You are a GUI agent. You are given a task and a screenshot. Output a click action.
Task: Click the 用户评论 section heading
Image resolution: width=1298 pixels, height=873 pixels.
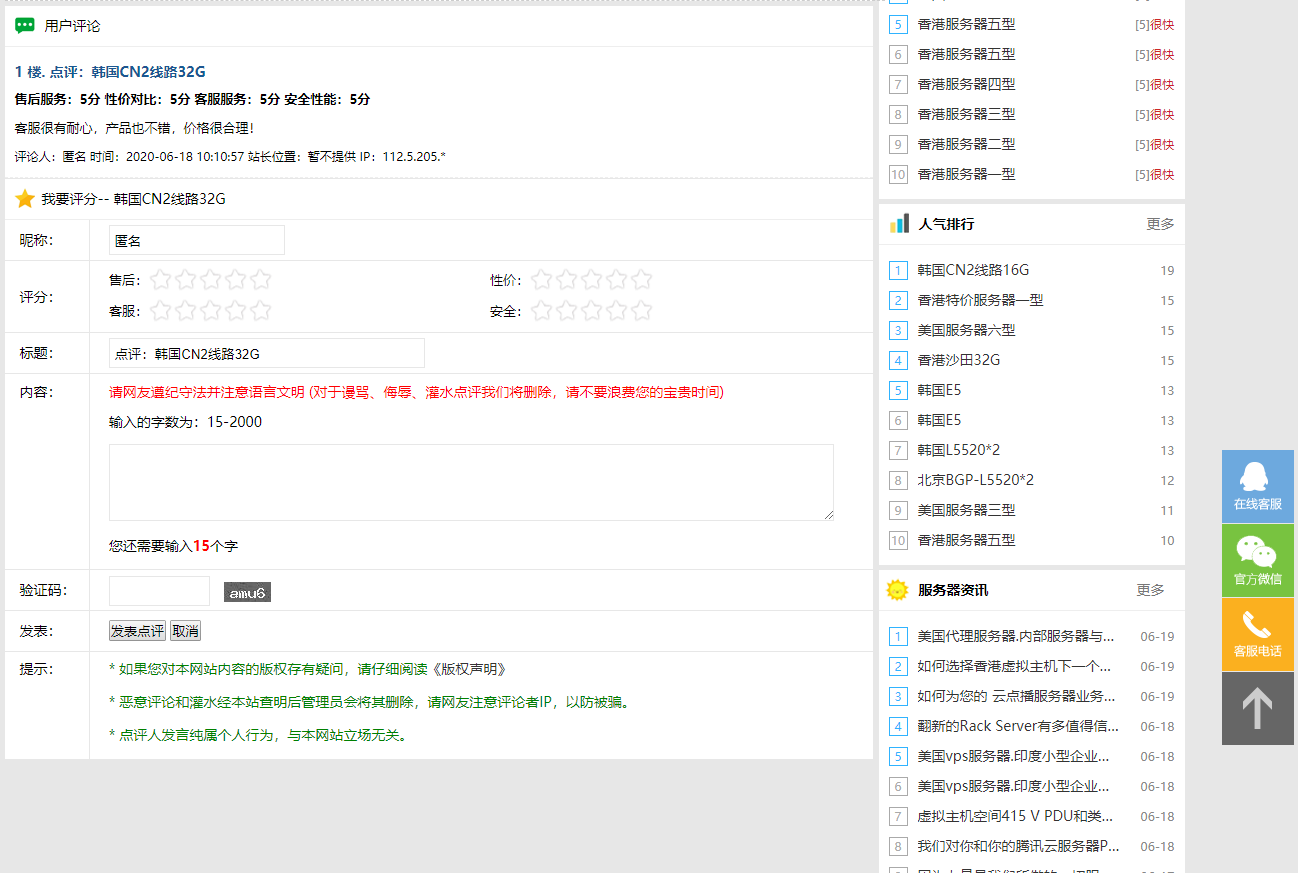point(72,26)
